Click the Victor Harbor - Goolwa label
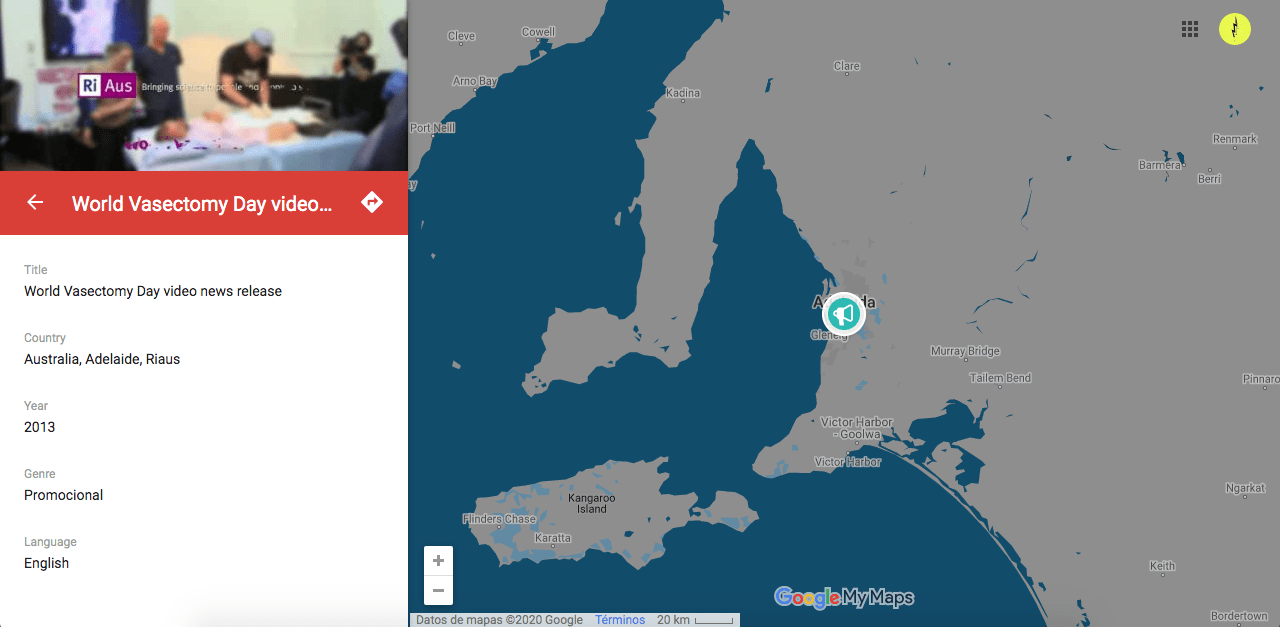Screen dimensions: 1280x627 pos(851,428)
